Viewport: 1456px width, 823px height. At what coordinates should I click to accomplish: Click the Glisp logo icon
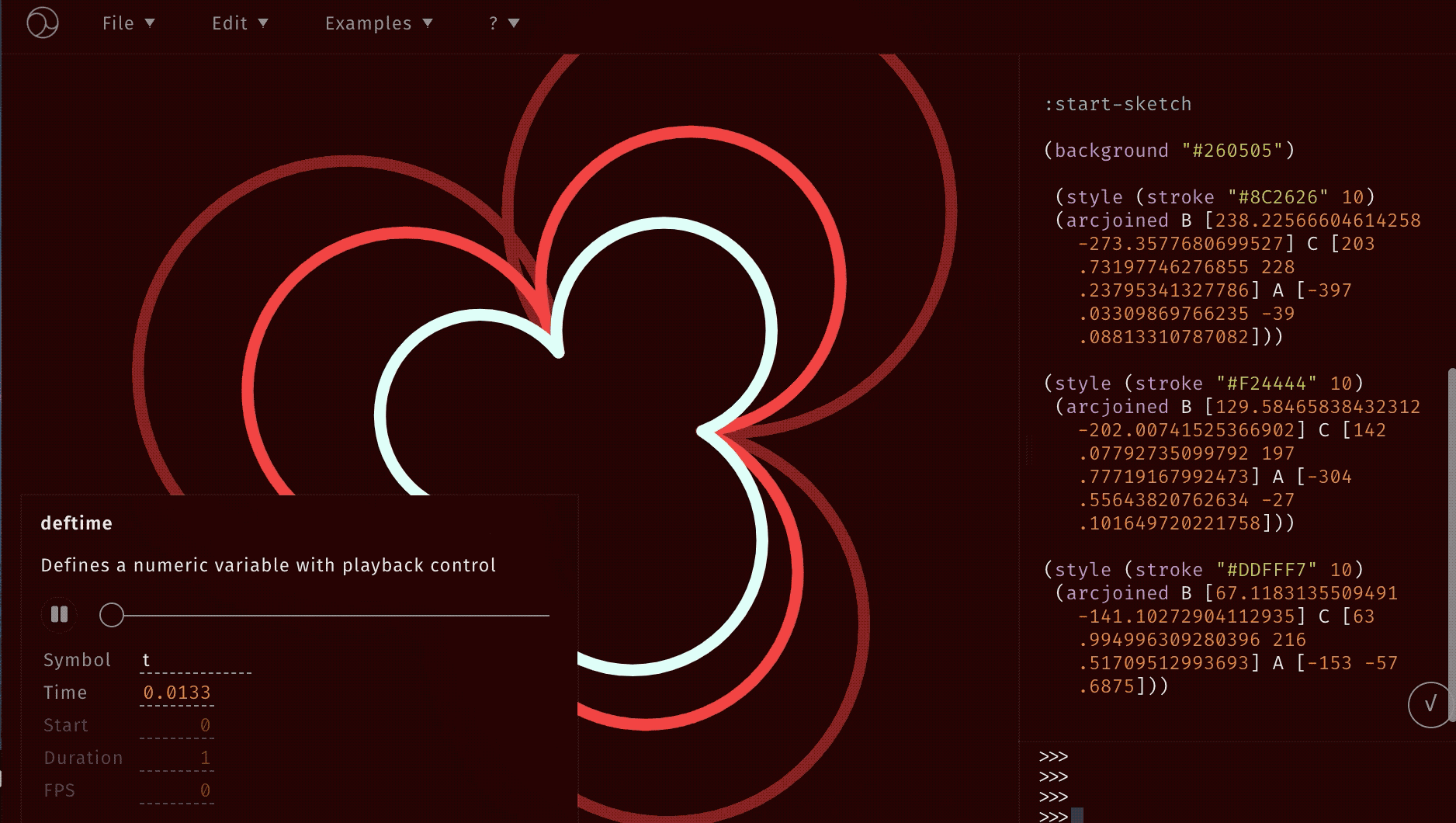coord(43,23)
